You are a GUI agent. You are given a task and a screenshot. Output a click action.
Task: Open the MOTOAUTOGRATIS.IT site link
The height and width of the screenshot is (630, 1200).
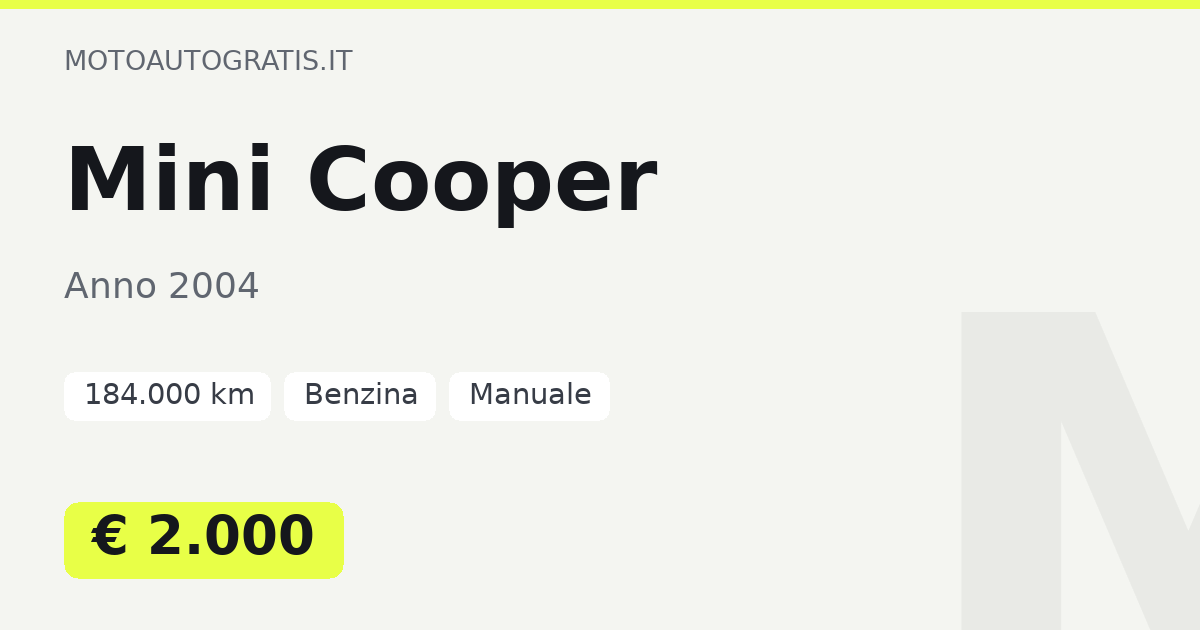pyautogui.click(x=208, y=61)
